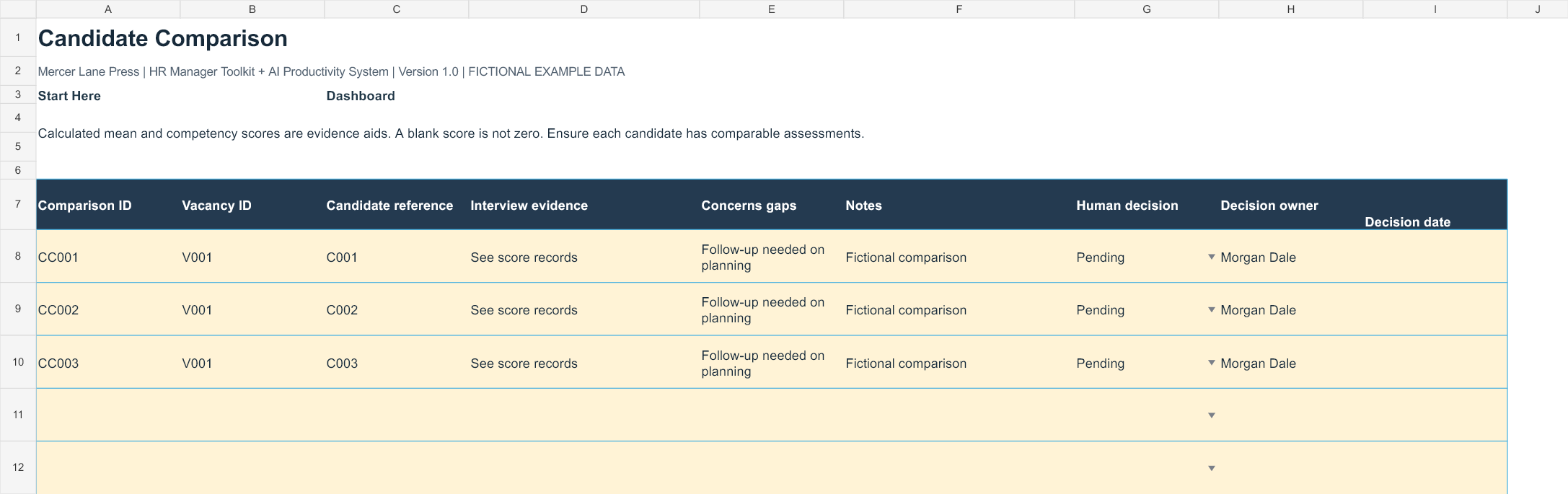Screen dimensions: 1568x494
Task: Select the V001 cell in CC001 row
Action: (x=252, y=257)
